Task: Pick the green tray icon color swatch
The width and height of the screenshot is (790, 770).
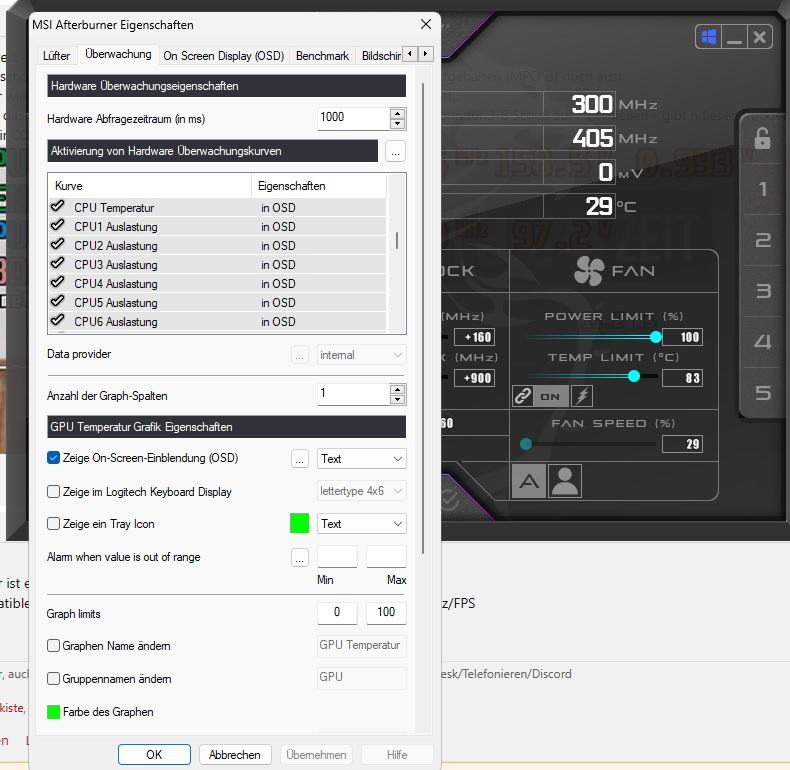Action: click(299, 523)
